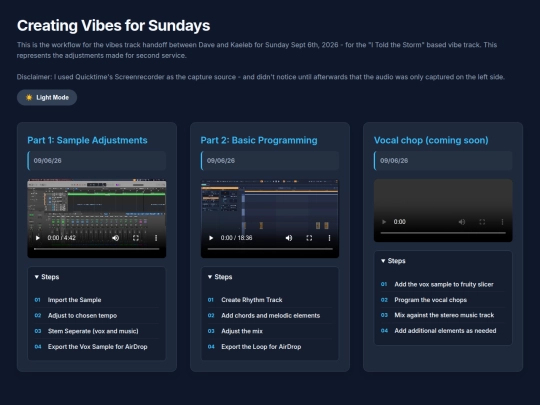
Task: Mute the Part 1 video audio
Action: pyautogui.click(x=115, y=238)
